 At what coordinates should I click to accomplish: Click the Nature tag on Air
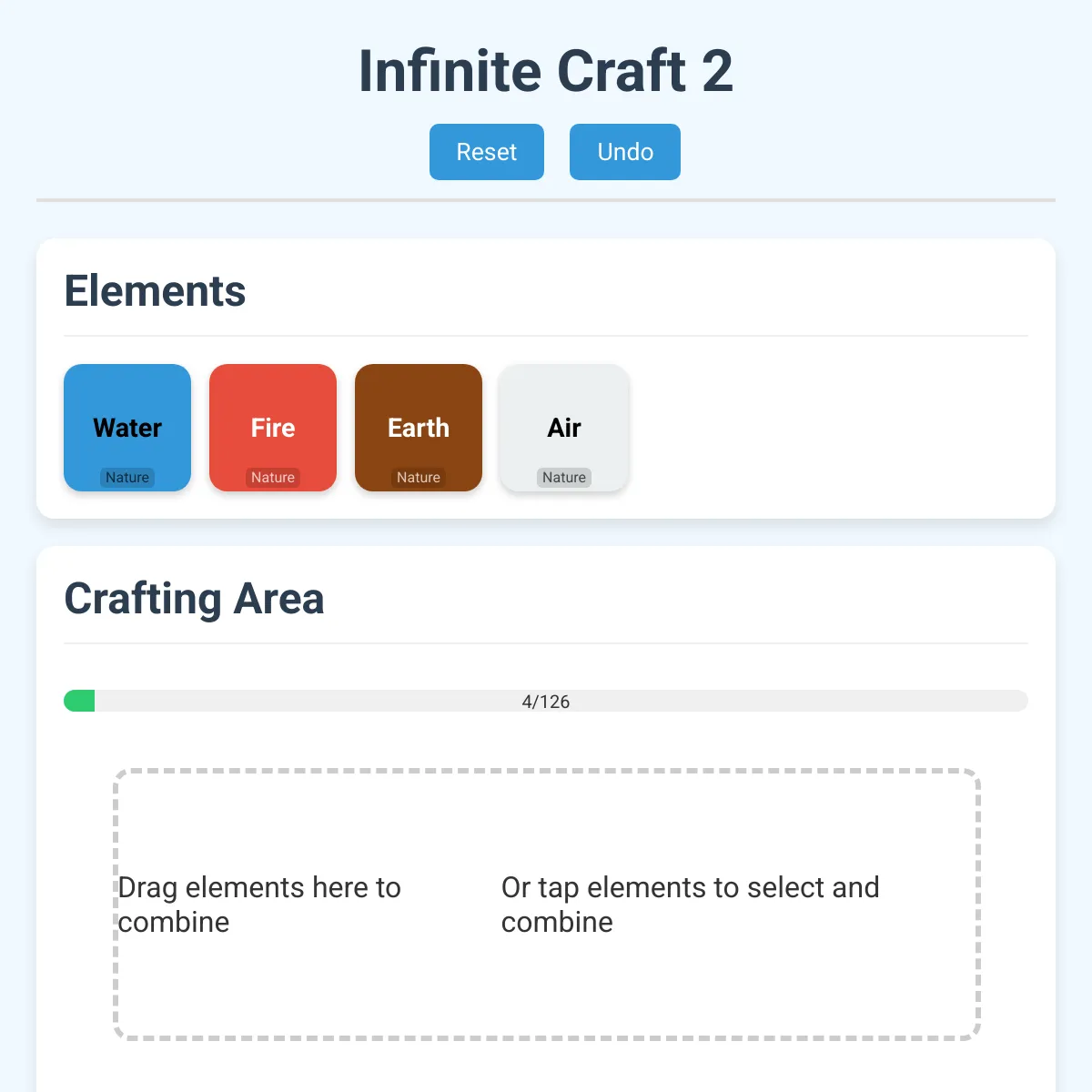(x=564, y=478)
